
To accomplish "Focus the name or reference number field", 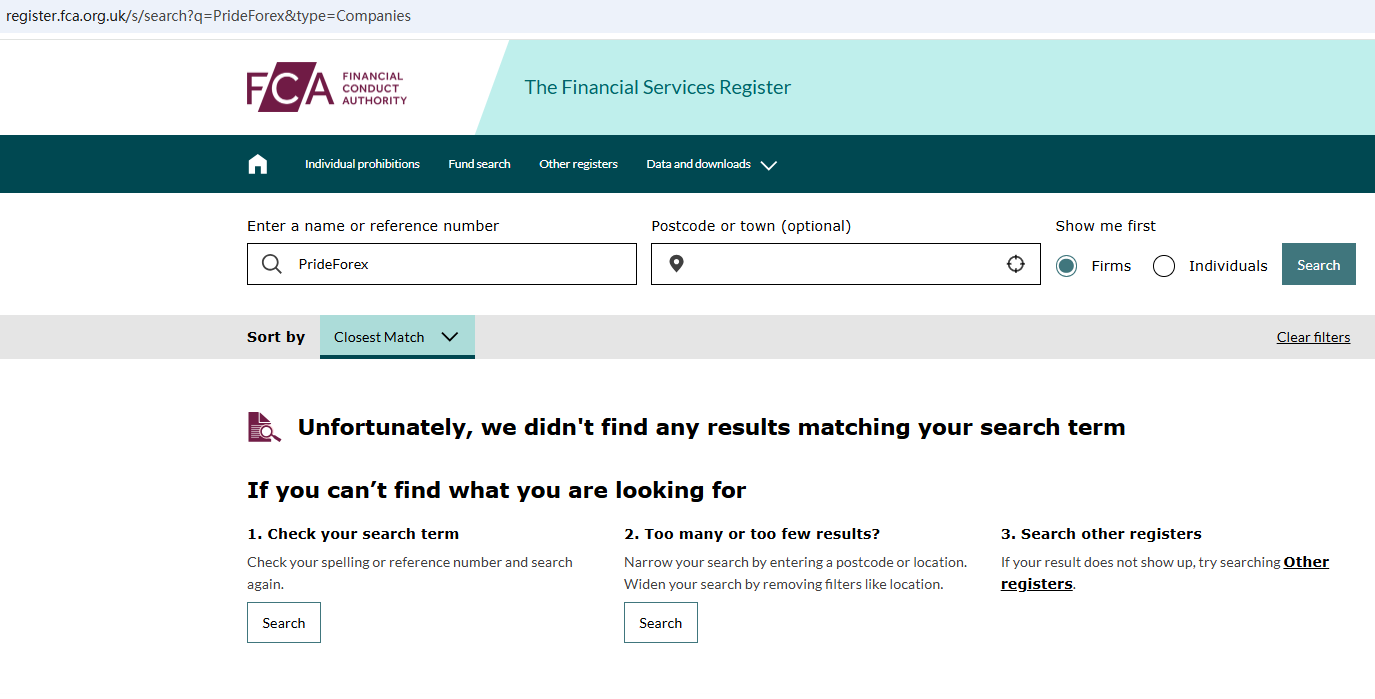I will [460, 264].
